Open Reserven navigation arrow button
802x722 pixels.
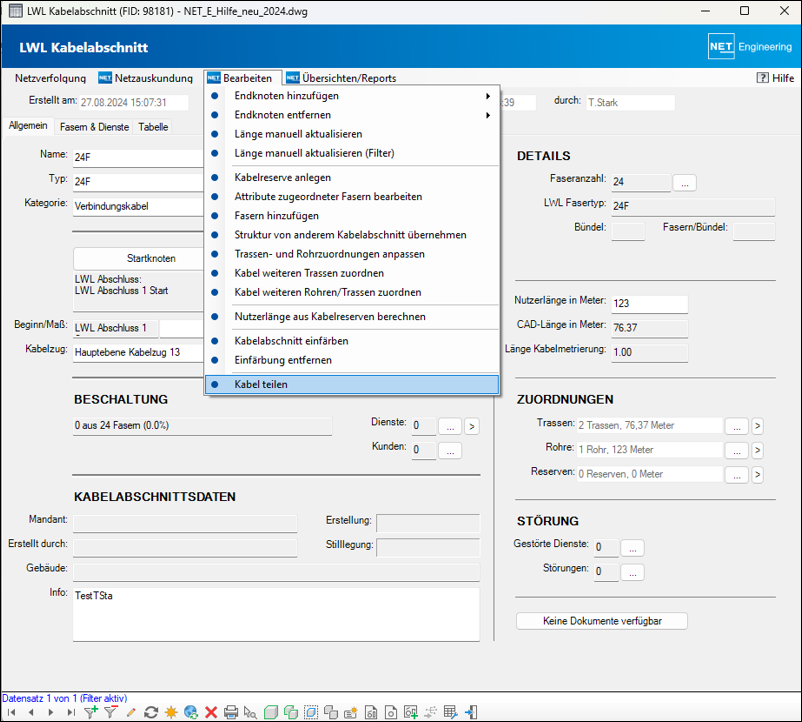(758, 475)
